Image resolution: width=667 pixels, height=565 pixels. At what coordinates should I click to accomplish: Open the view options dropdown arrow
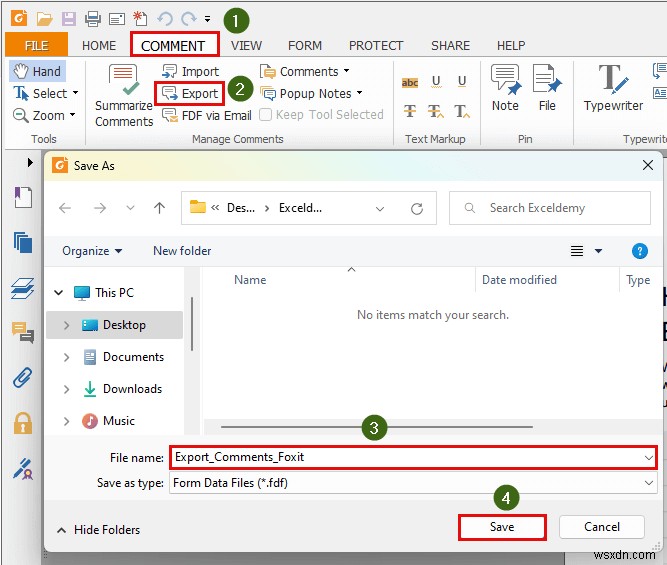(x=599, y=251)
